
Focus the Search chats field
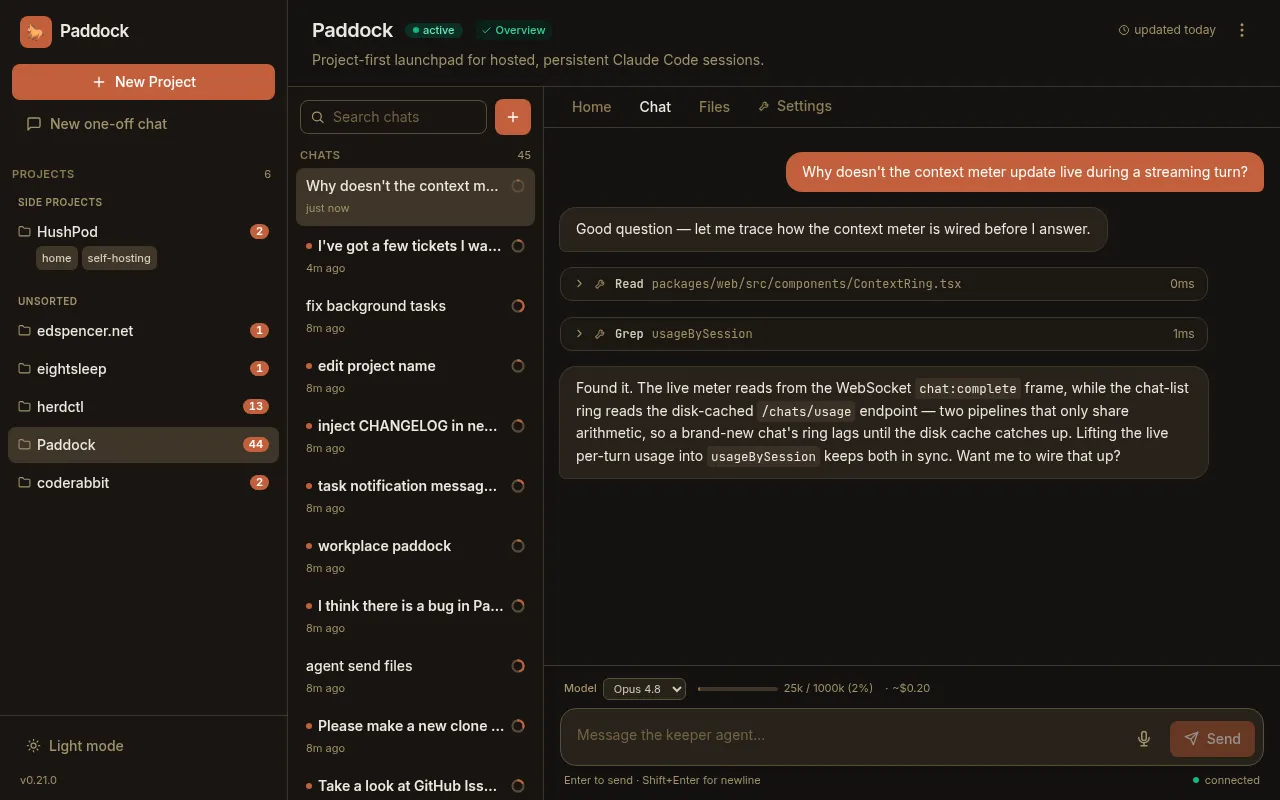(x=393, y=117)
